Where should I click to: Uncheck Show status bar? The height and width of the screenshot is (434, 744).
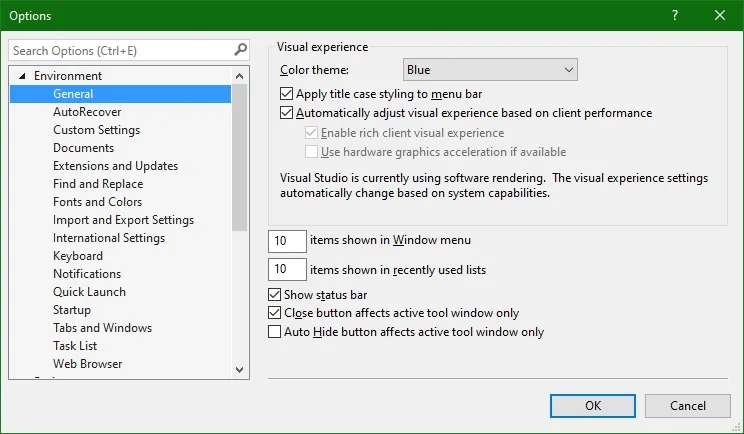coord(274,295)
